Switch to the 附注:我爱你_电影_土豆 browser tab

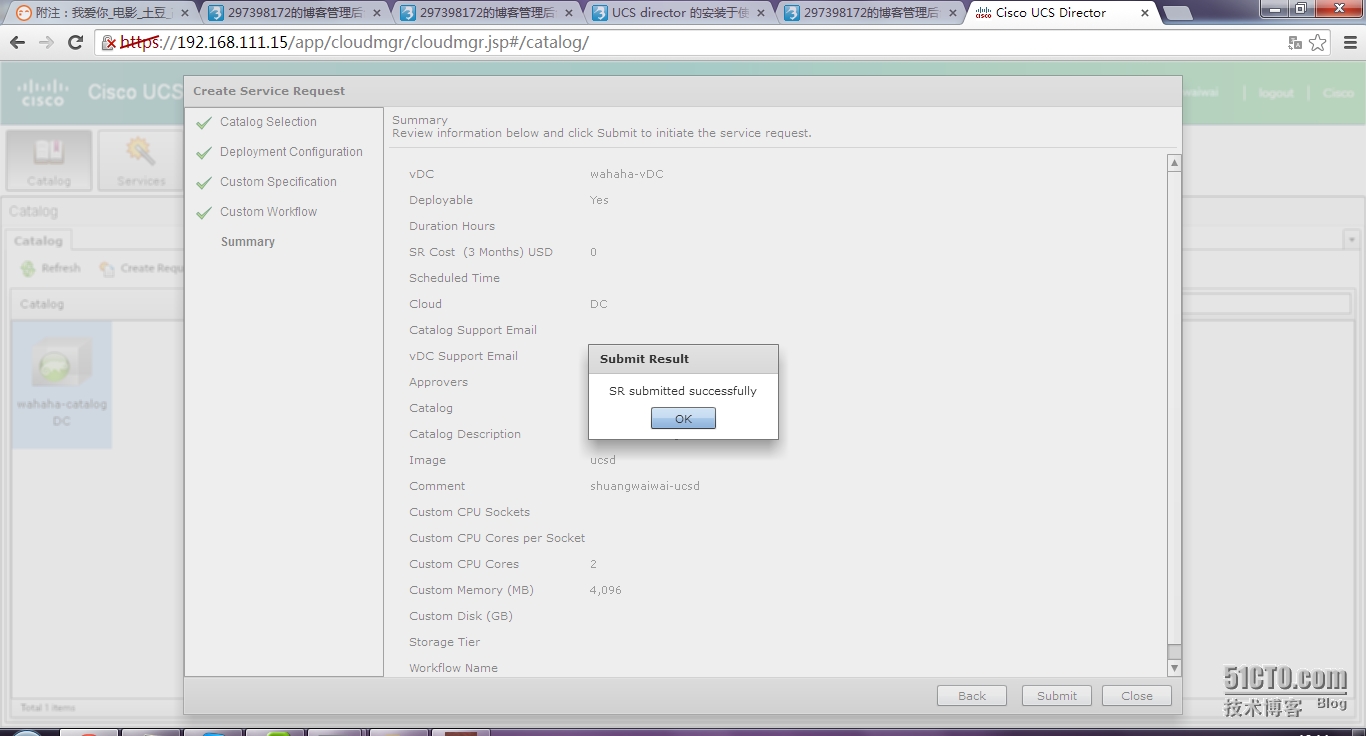(x=101, y=13)
